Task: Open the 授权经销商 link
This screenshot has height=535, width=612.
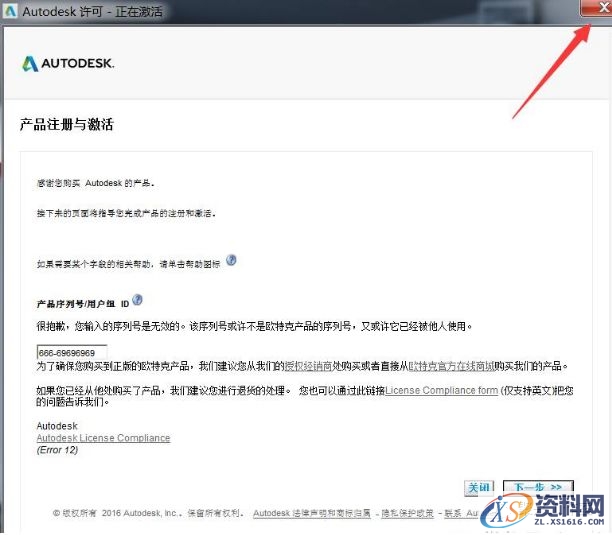Action: [x=308, y=366]
